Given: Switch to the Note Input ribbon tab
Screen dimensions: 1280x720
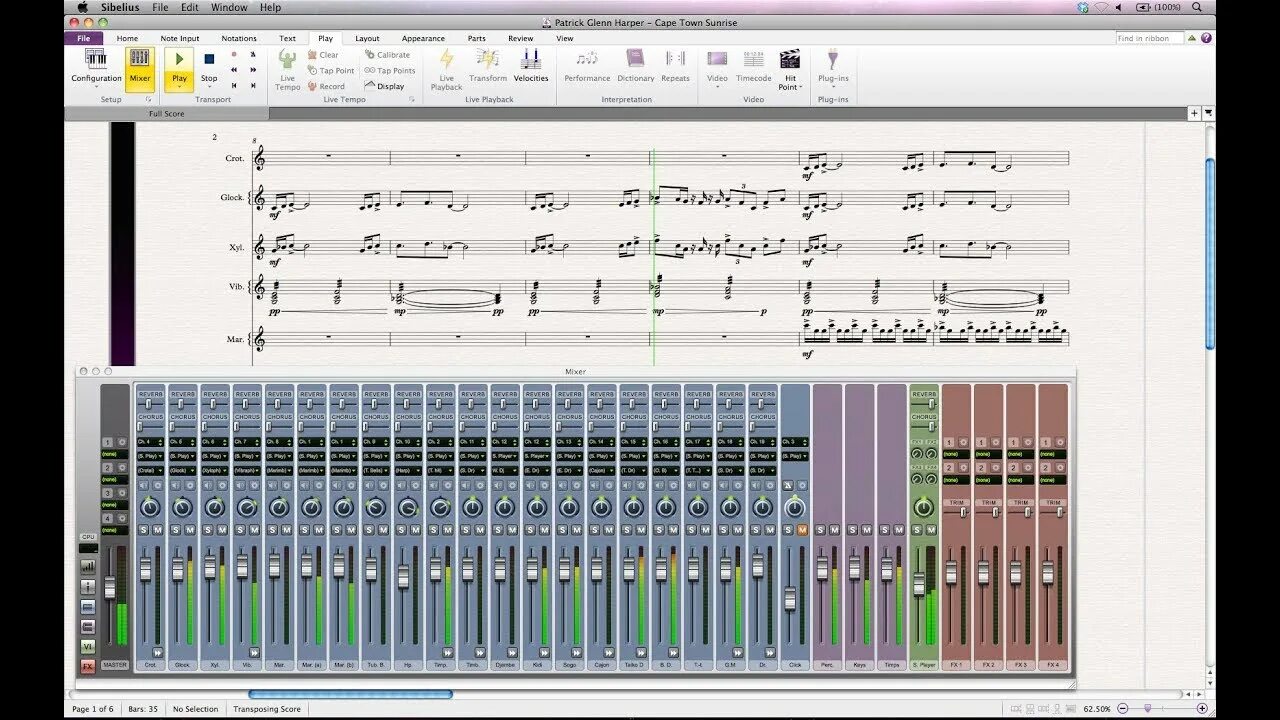Looking at the screenshot, I should (x=180, y=38).
